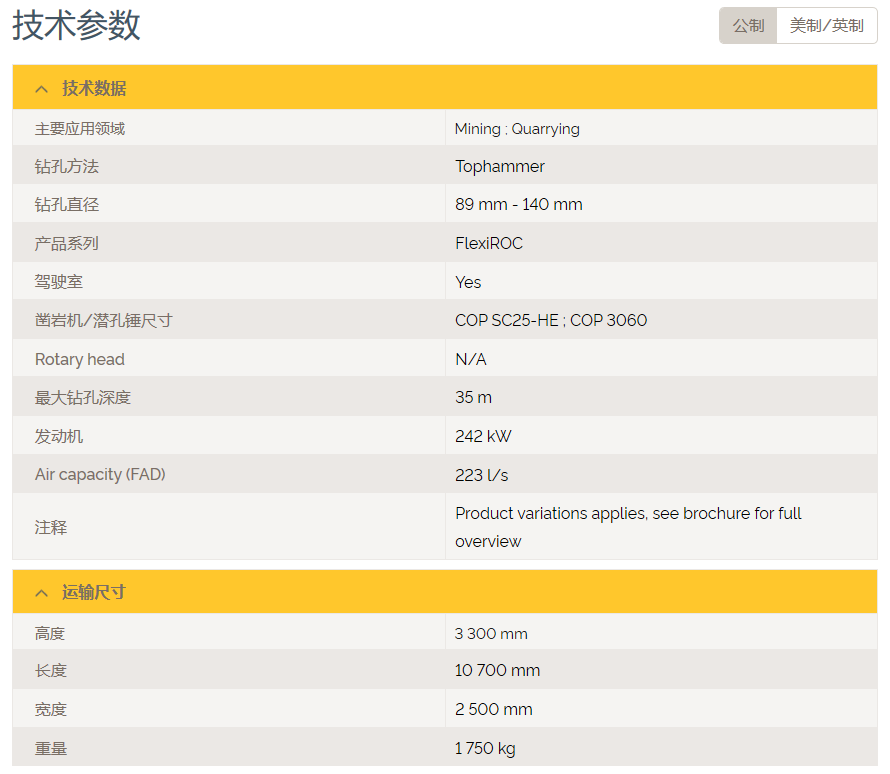Click the 运输尺寸 section header title
The image size is (890, 774).
click(94, 593)
